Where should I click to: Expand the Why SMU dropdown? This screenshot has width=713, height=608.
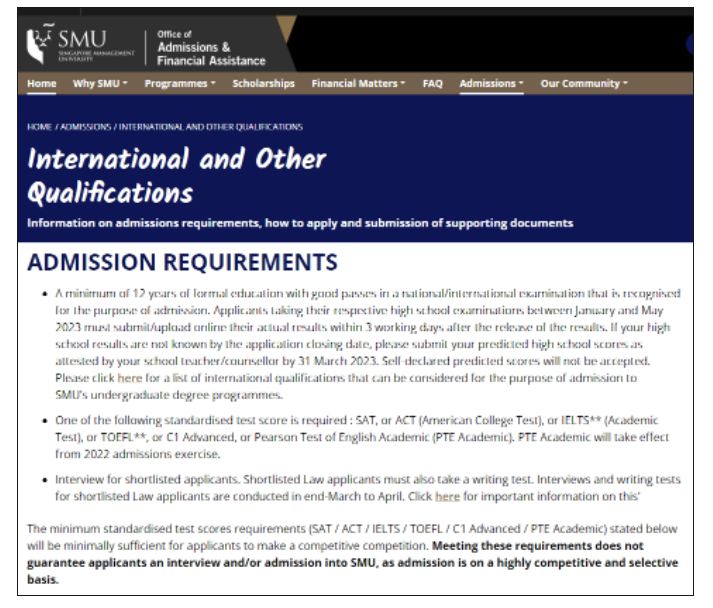(100, 84)
